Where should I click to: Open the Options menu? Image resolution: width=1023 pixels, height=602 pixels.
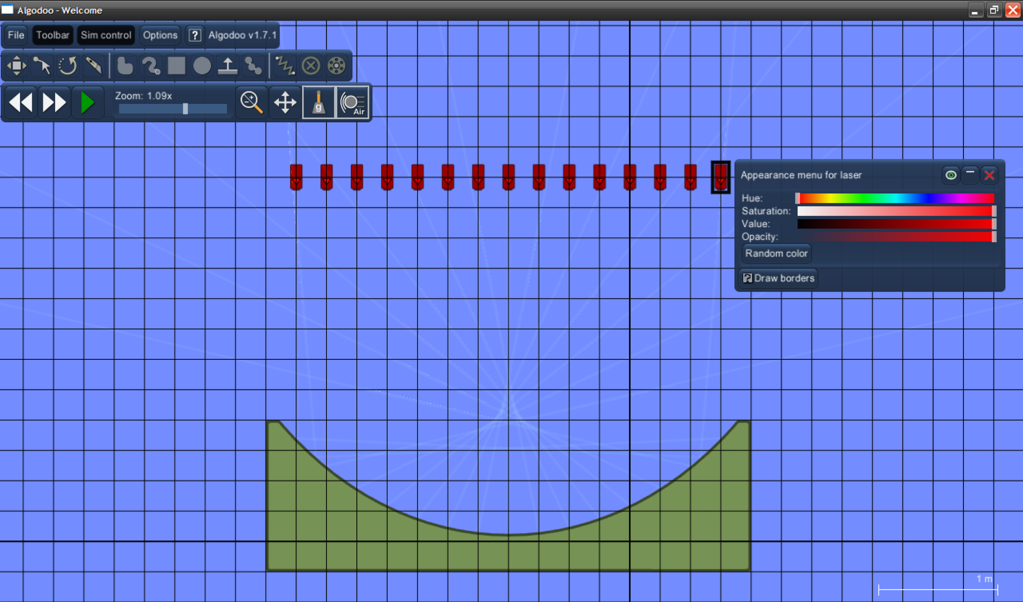(160, 35)
